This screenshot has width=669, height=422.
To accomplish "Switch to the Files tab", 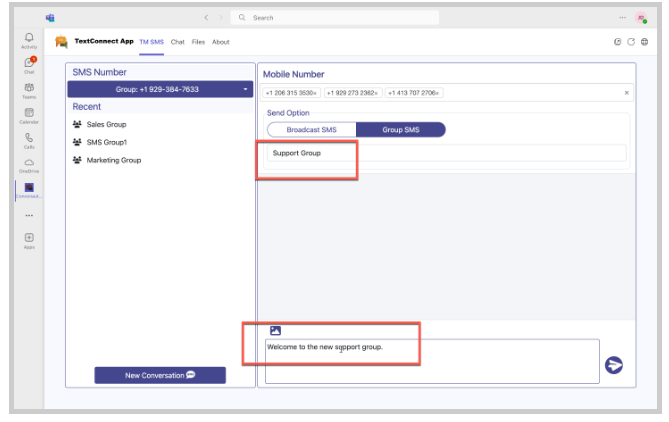I will pos(198,42).
